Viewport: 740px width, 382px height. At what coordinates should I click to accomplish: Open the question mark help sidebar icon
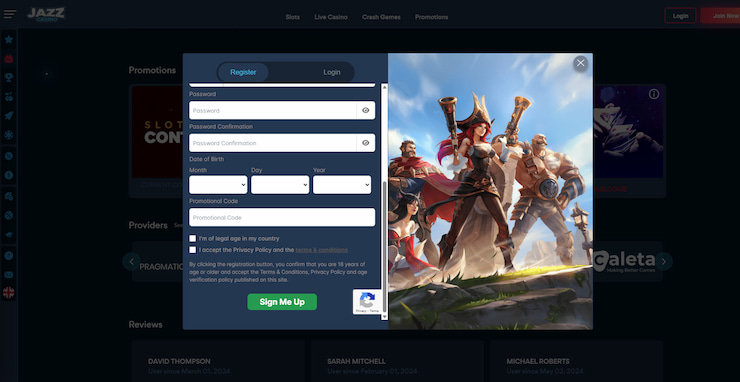[8, 256]
